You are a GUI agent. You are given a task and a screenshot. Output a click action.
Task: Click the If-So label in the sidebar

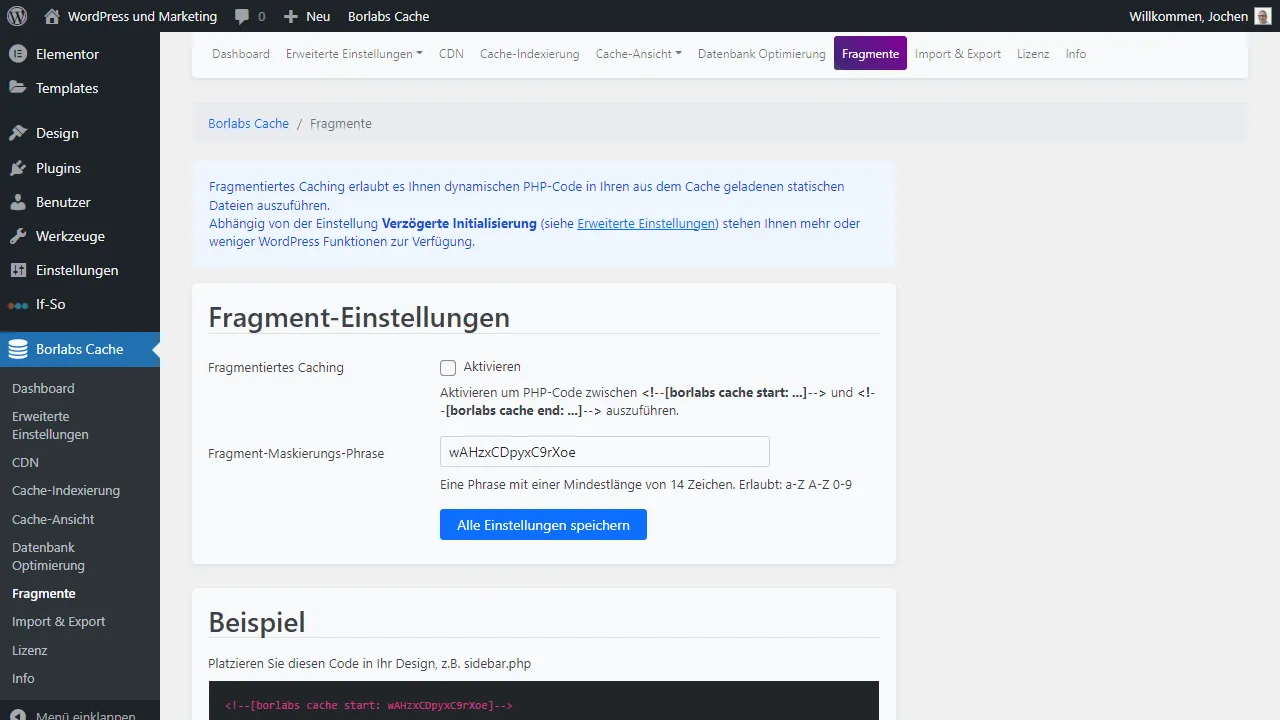pyautogui.click(x=51, y=304)
